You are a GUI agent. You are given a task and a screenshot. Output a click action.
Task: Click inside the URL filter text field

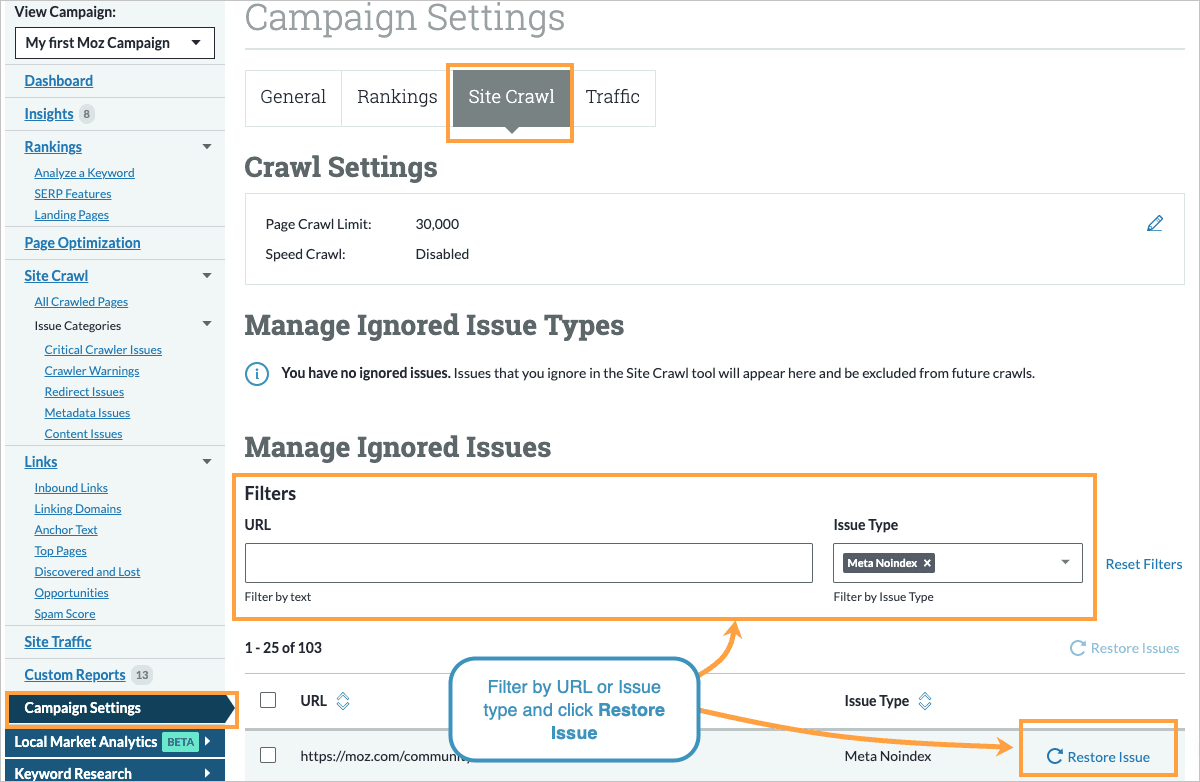click(x=528, y=563)
